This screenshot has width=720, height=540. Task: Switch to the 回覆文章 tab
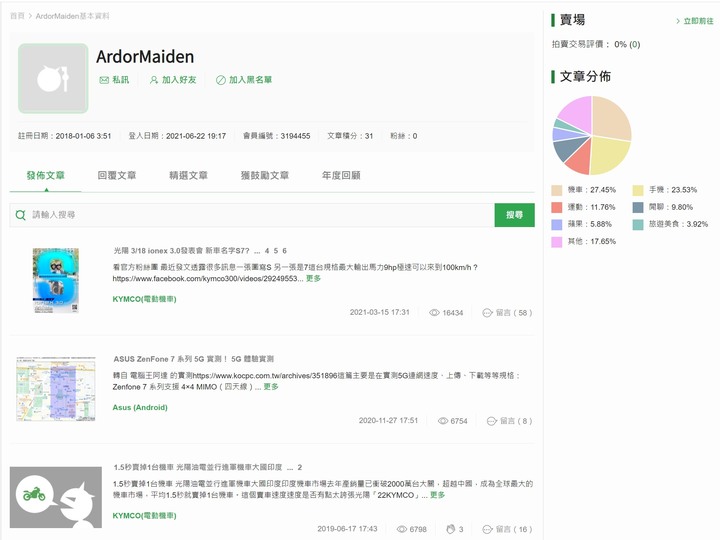pyautogui.click(x=117, y=175)
